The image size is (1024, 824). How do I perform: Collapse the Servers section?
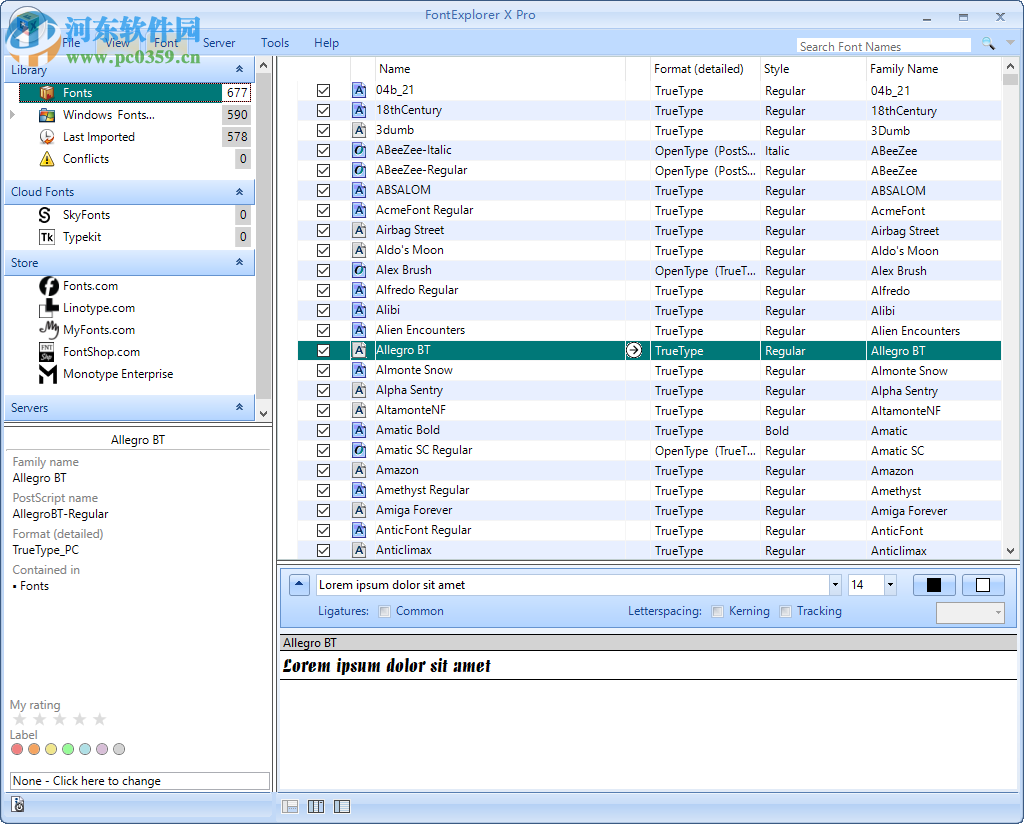pyautogui.click(x=240, y=407)
